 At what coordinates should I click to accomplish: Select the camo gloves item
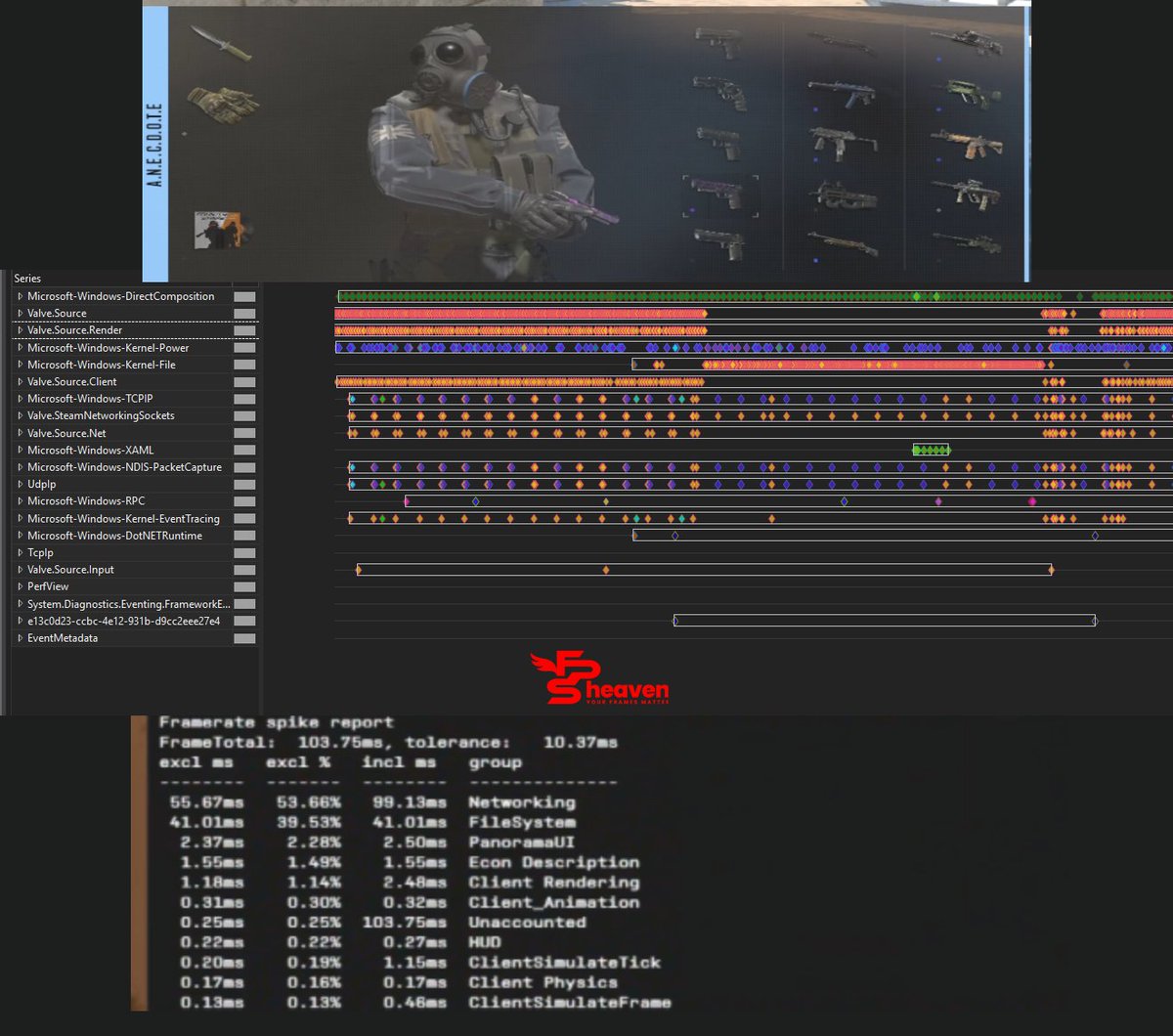click(x=223, y=104)
